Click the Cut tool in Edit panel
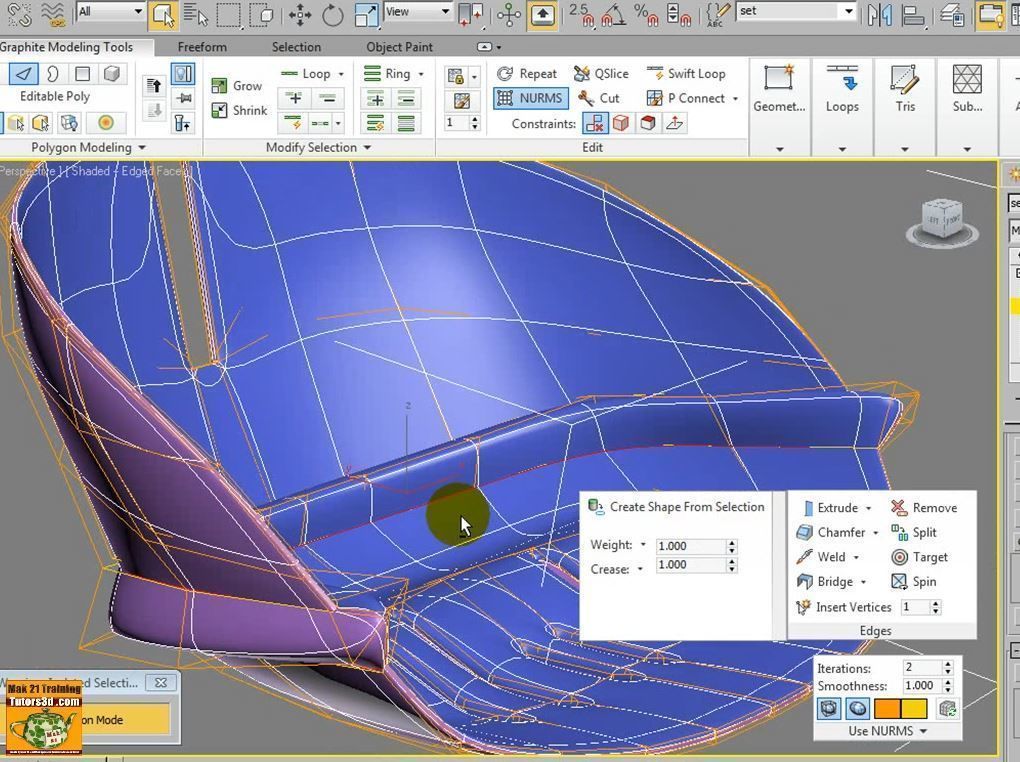1020x762 pixels. tap(599, 98)
